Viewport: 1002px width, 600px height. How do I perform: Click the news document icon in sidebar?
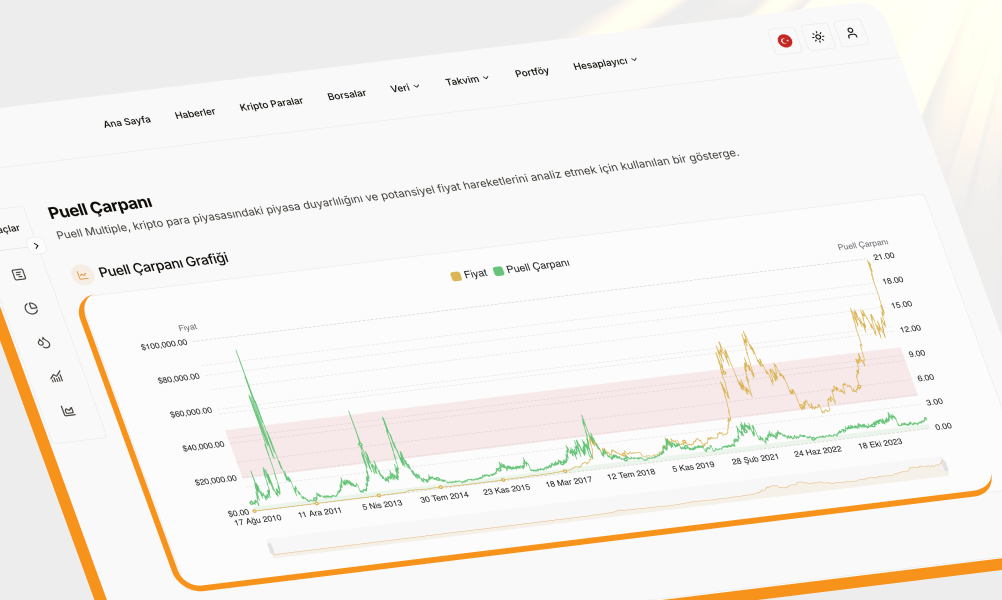[19, 274]
